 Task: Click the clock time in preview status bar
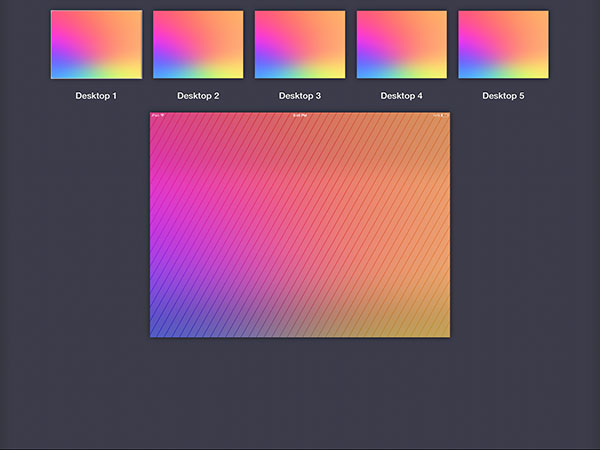300,116
